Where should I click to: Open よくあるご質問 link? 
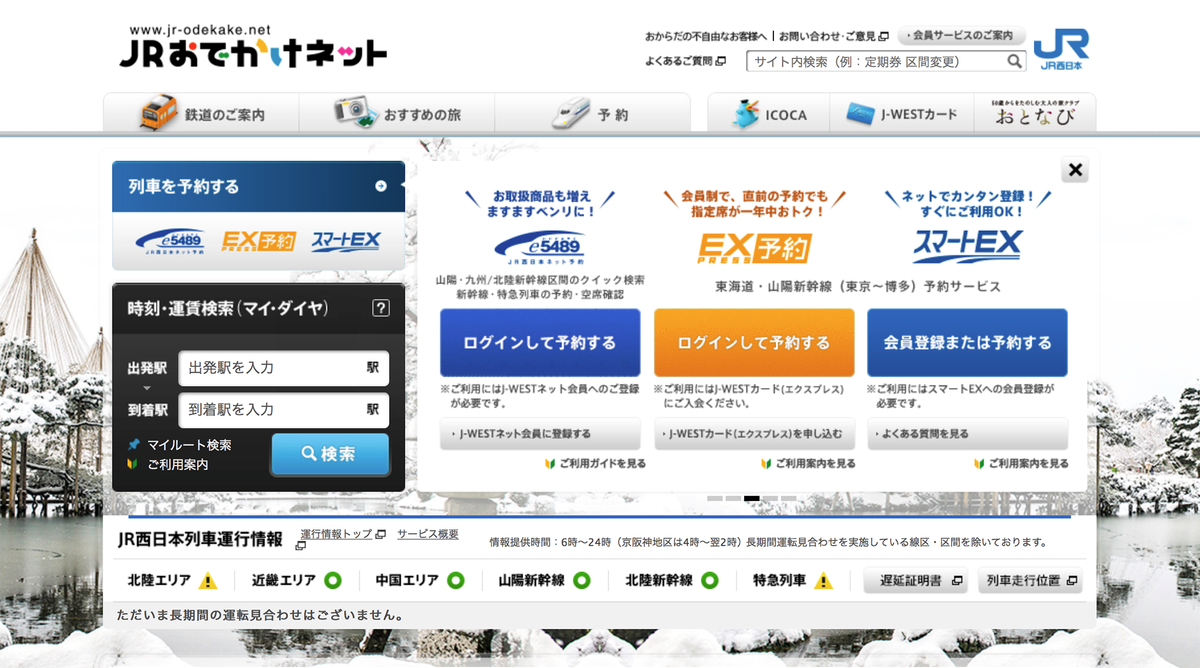point(685,61)
